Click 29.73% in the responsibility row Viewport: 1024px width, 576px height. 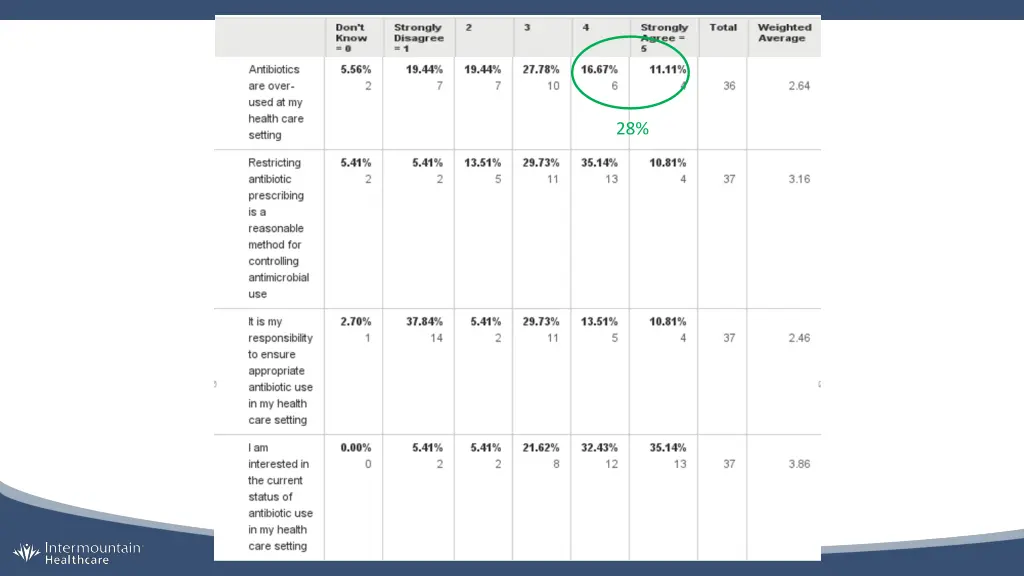point(541,321)
